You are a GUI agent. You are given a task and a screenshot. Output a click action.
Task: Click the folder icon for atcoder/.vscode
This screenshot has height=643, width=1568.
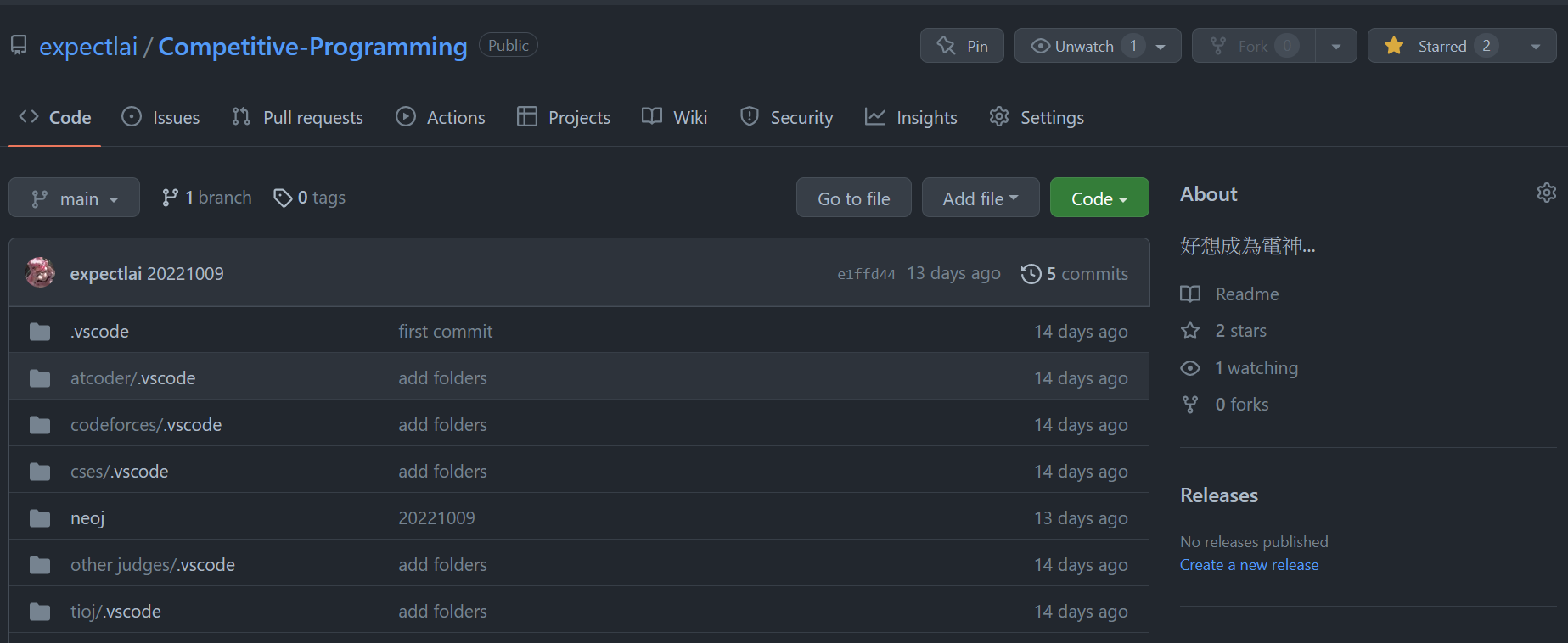point(40,378)
